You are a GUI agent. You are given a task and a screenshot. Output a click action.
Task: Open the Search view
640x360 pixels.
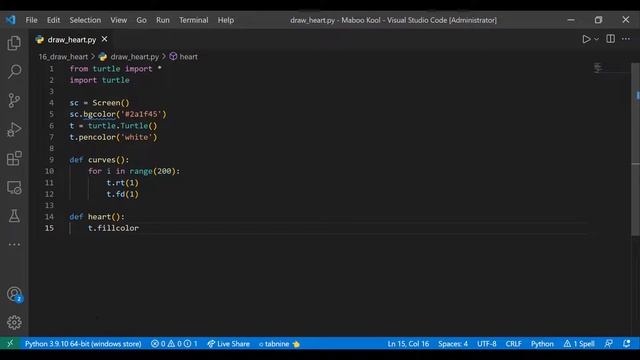[x=14, y=71]
